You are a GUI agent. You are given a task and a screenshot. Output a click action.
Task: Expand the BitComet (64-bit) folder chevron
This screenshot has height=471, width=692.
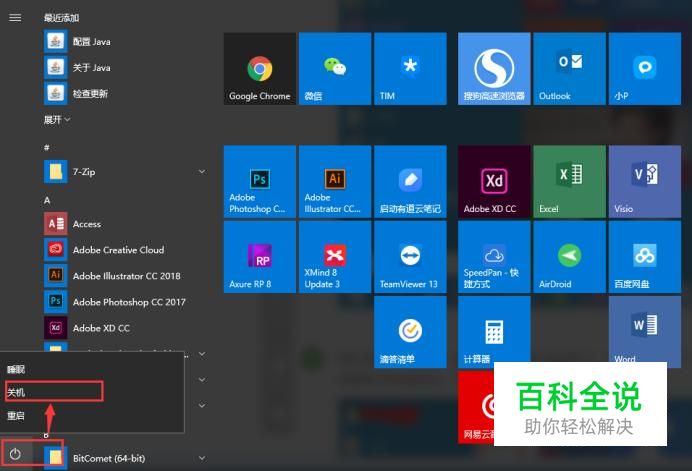(x=202, y=458)
